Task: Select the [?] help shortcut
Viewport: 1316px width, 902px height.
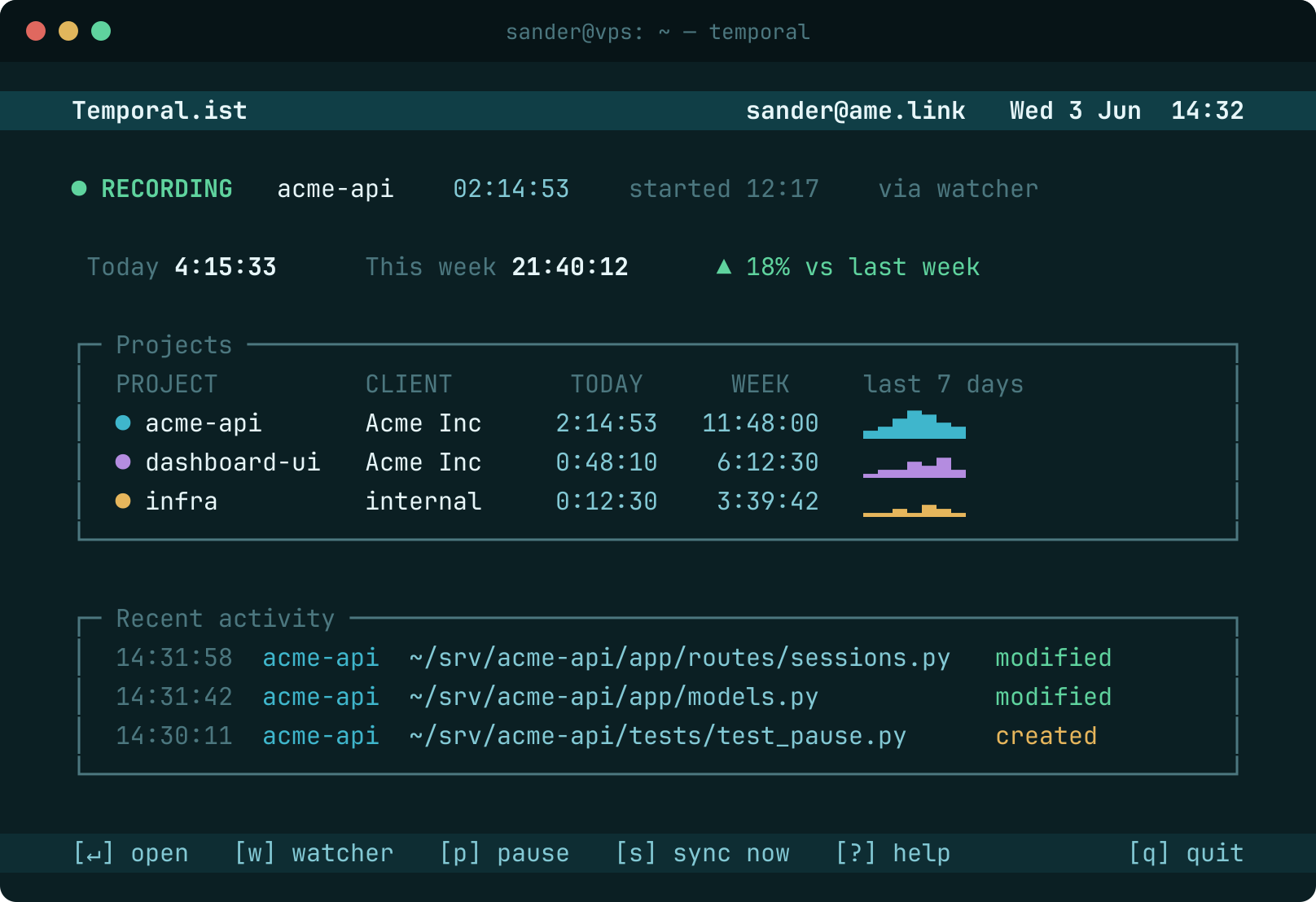Action: 893,853
